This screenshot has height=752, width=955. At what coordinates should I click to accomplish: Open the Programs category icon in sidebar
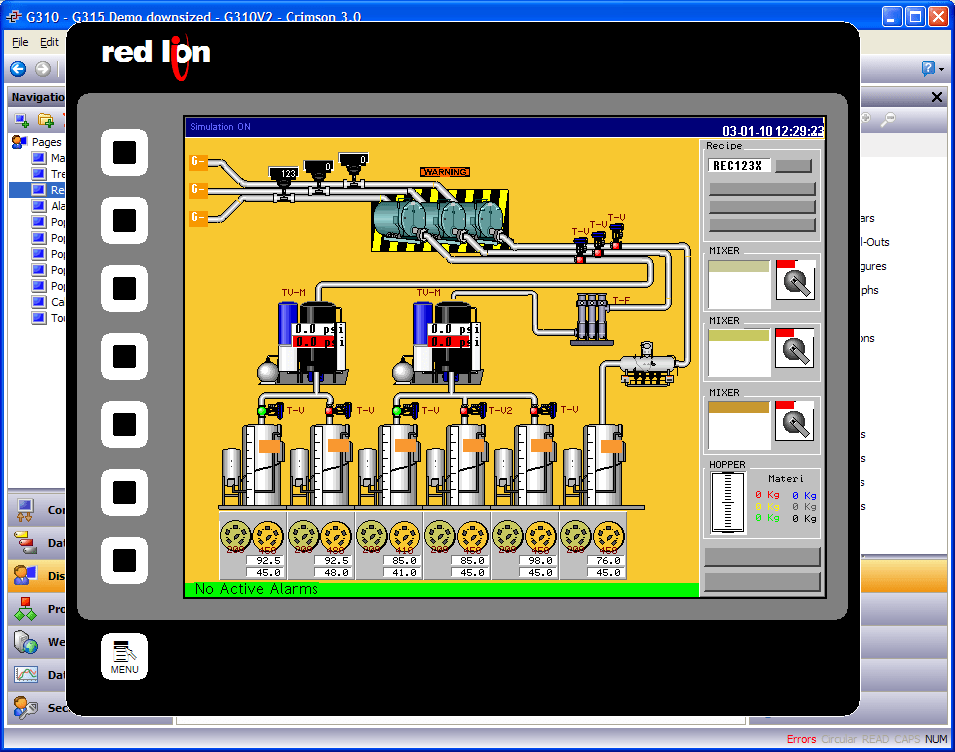pyautogui.click(x=26, y=609)
